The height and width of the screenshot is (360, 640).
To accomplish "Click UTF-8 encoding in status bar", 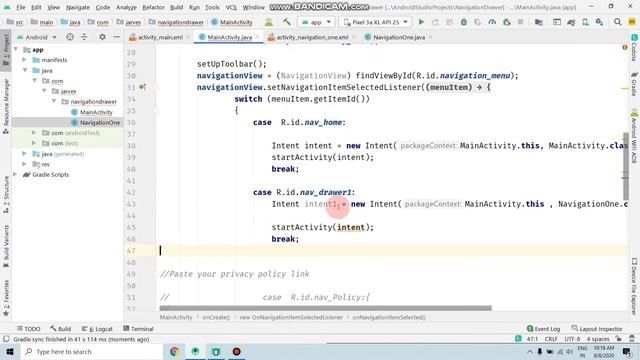I will (572, 339).
